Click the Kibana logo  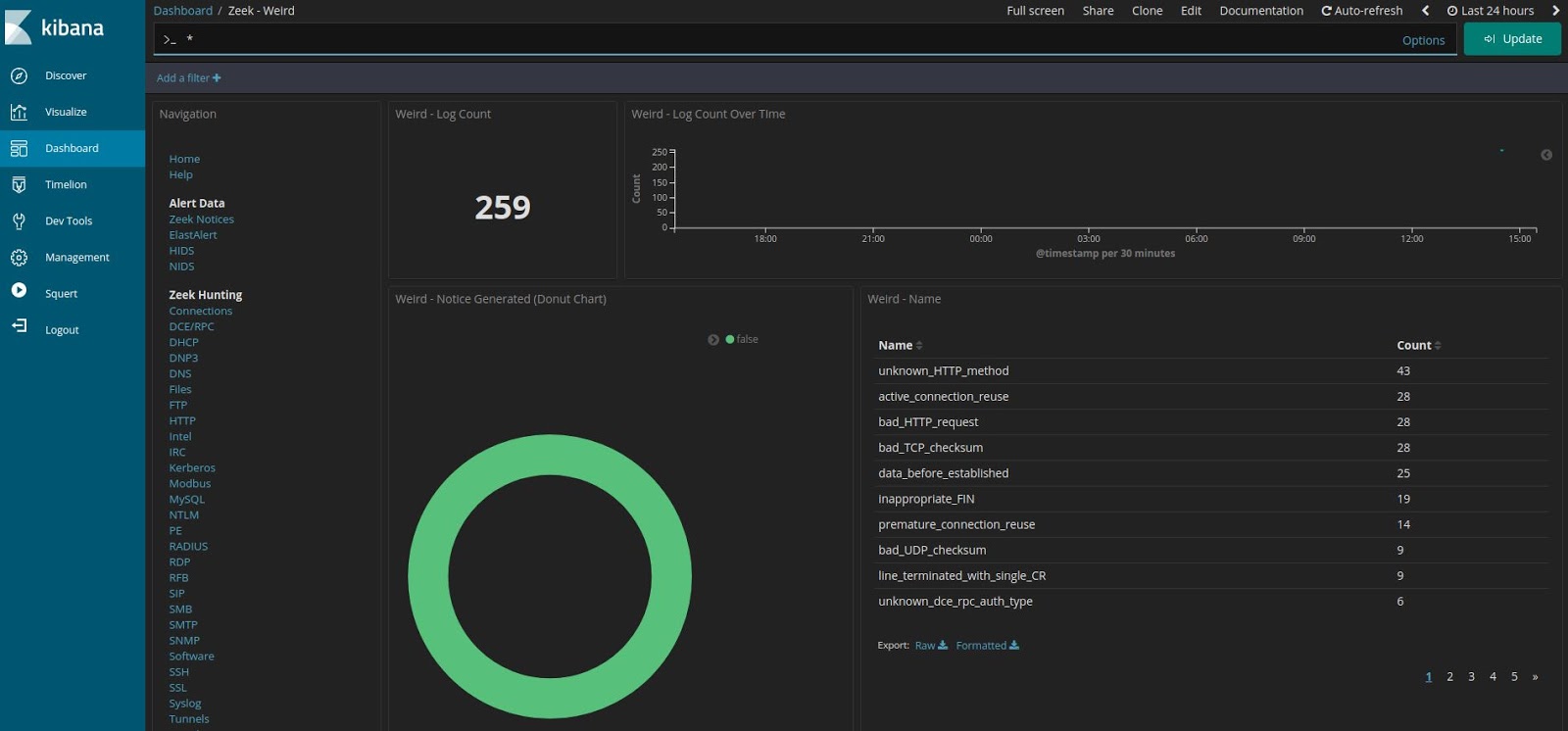coord(55,27)
